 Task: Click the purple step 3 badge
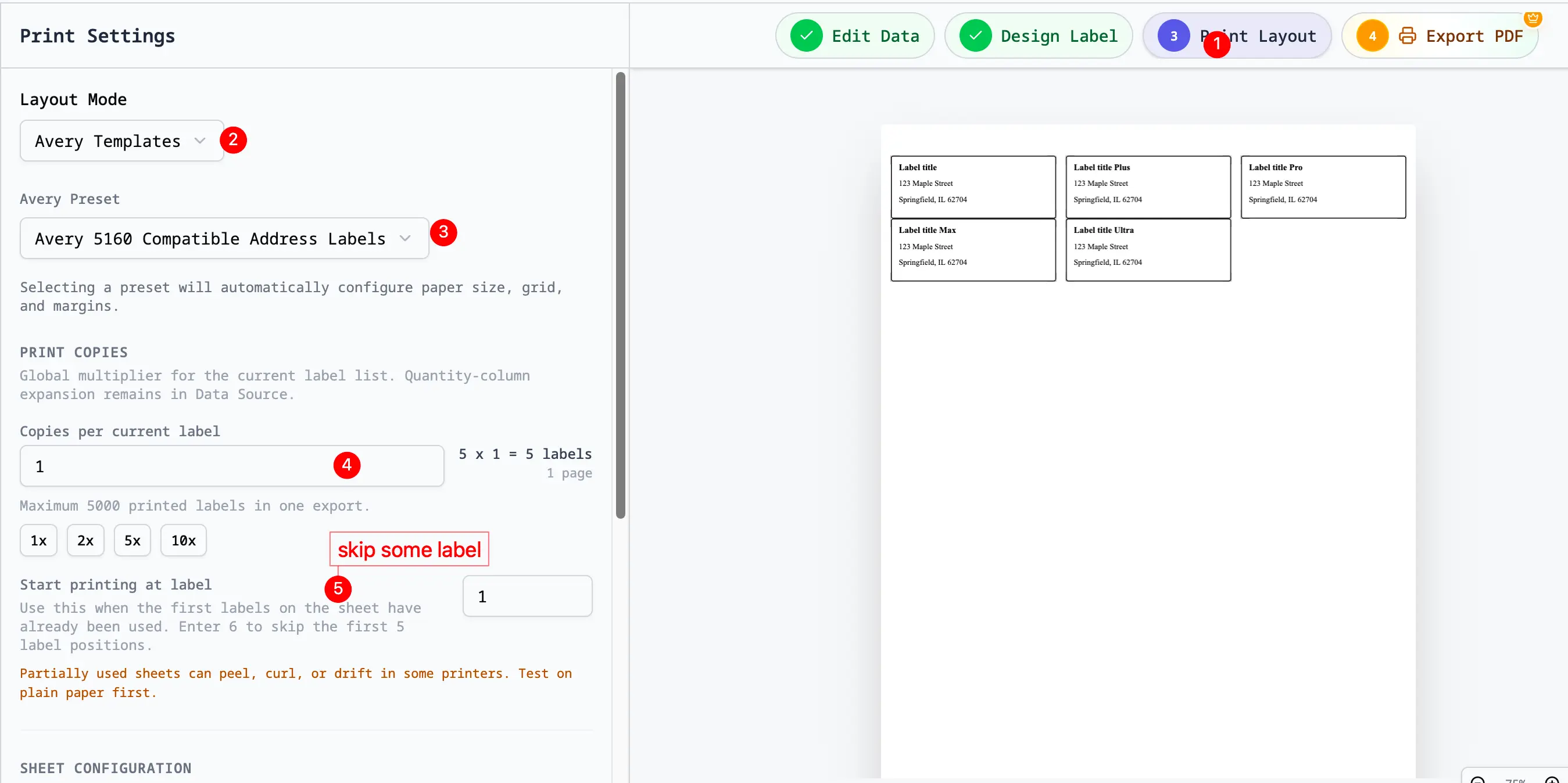pos(1173,36)
